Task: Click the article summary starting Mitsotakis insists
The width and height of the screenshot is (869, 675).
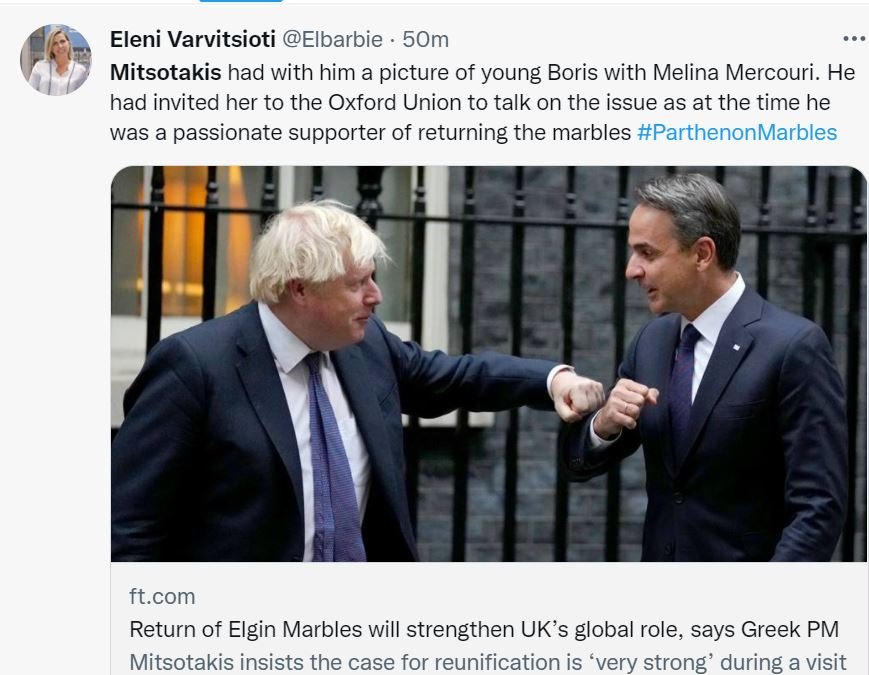Action: point(488,662)
